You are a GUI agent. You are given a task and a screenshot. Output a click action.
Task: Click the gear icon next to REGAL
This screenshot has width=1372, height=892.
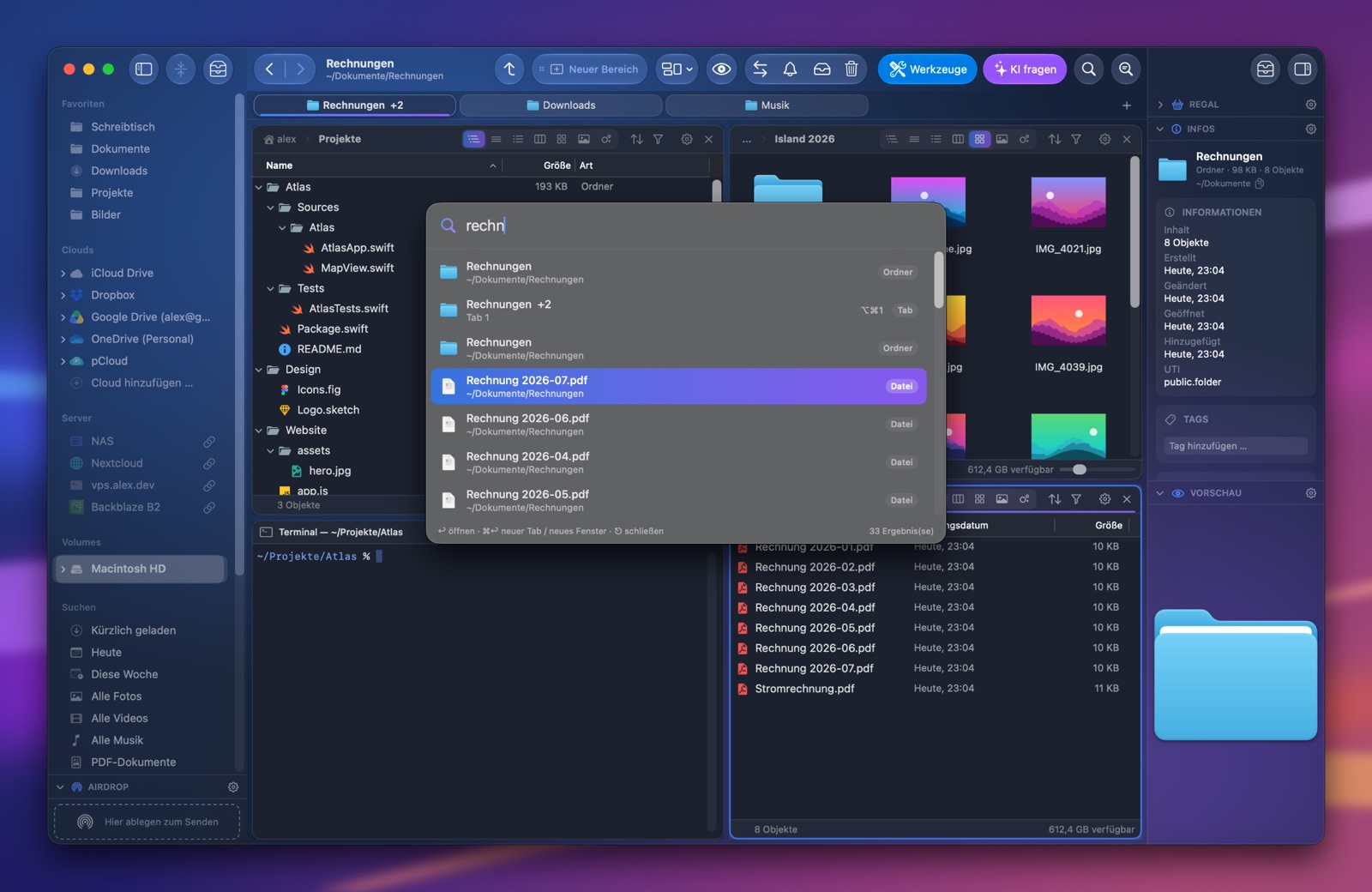(1311, 105)
